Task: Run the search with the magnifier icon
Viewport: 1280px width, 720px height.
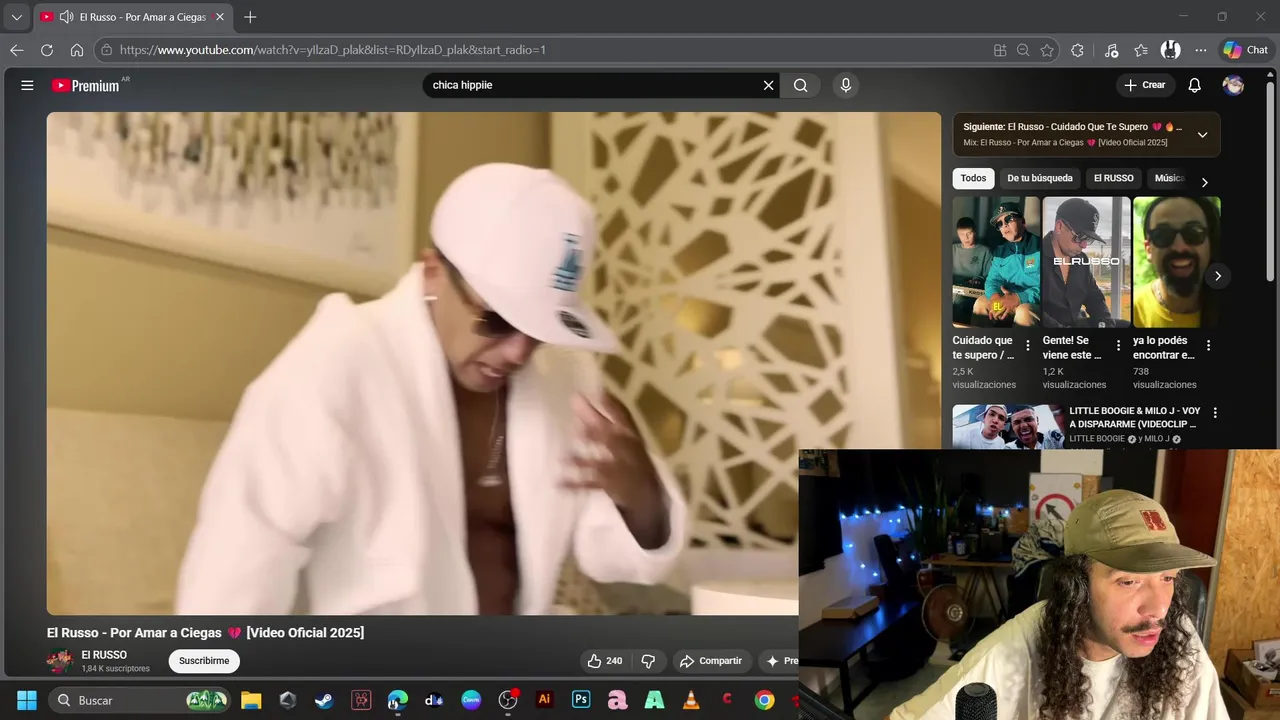Action: 800,85
